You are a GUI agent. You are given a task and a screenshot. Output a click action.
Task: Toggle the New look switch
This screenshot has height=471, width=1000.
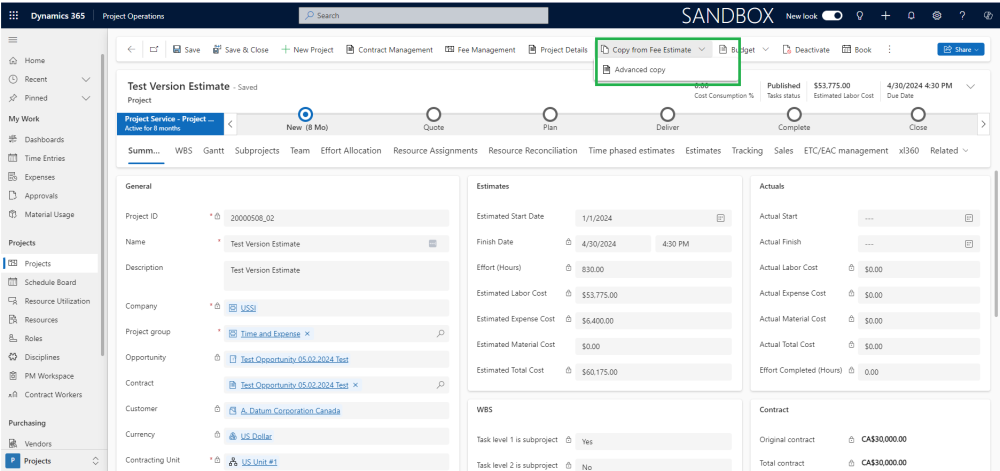832,16
